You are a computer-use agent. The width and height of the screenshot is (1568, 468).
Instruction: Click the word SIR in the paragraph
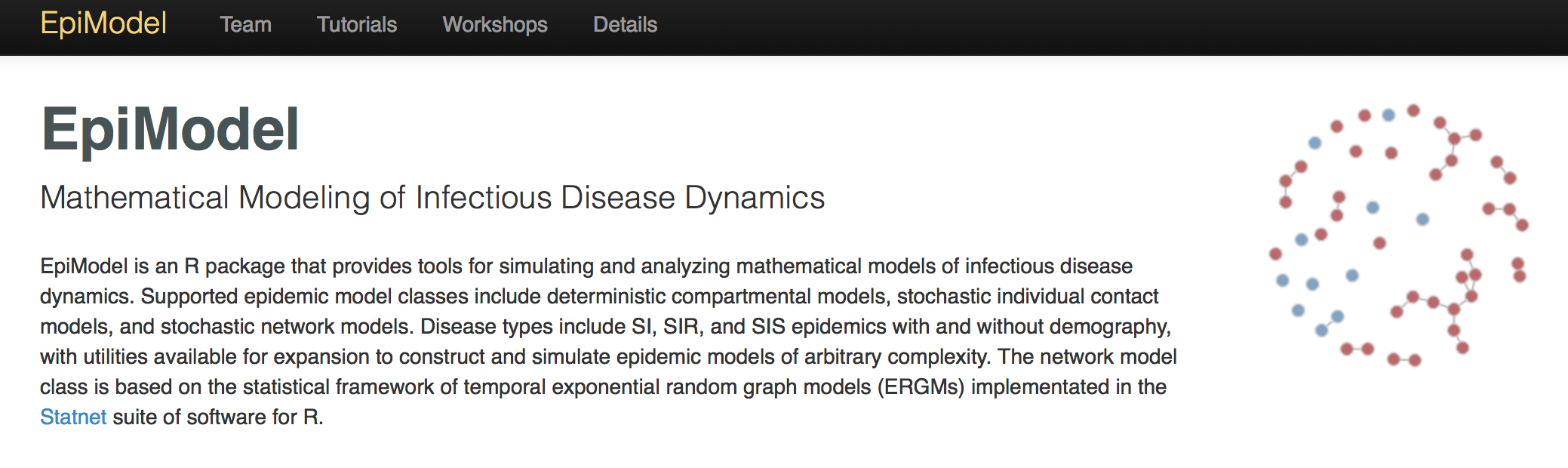point(682,326)
